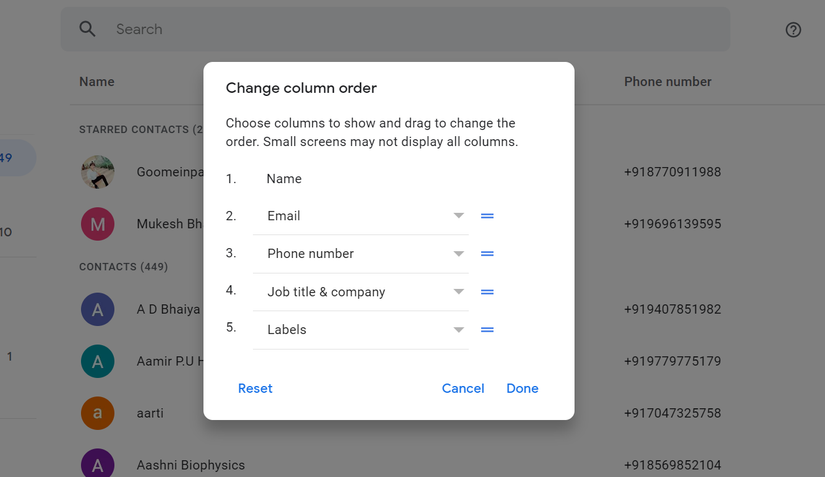825x477 pixels.
Task: Click the Name column header
Action: [x=97, y=82]
